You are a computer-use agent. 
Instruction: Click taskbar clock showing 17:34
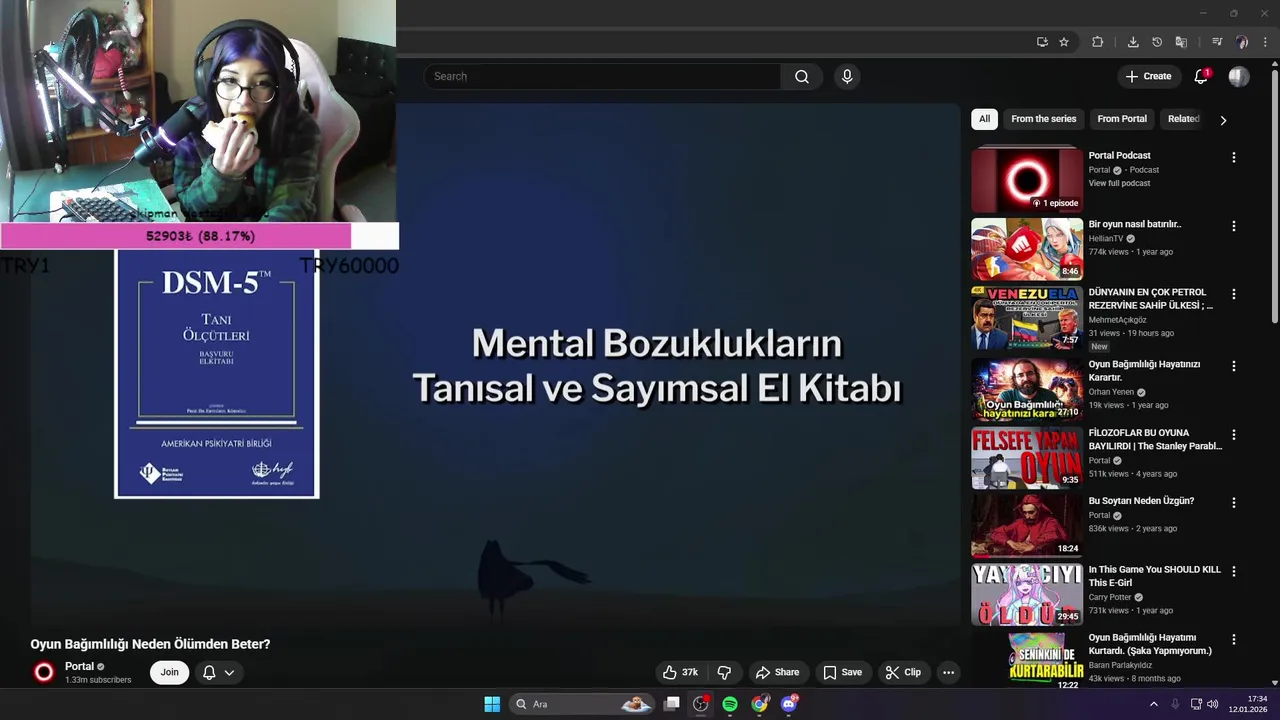[1249, 704]
